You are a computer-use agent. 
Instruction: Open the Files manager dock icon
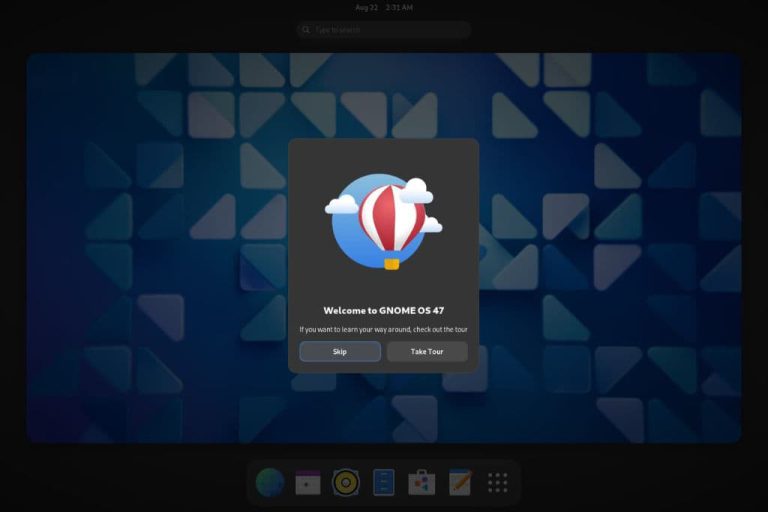click(x=384, y=483)
